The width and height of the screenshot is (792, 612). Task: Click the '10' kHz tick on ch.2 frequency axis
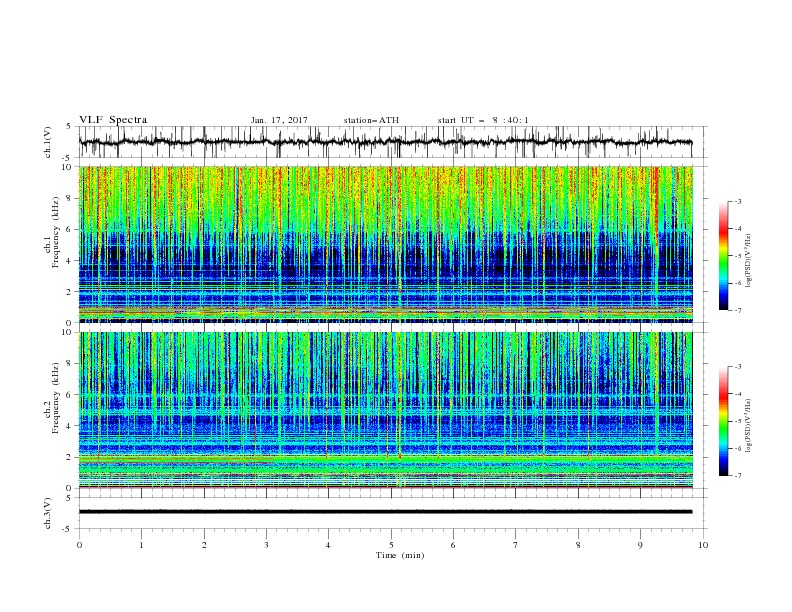(67, 332)
